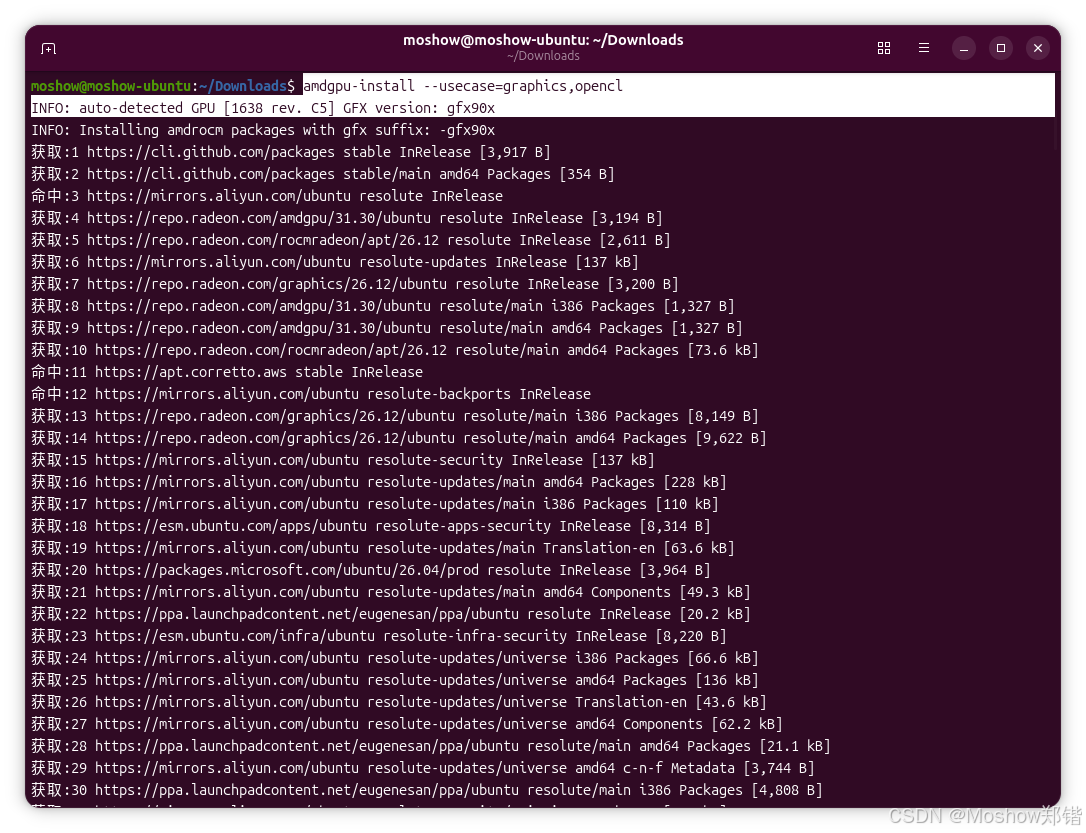
Task: Click the auto-detected GPU INFO line
Action: 263,108
